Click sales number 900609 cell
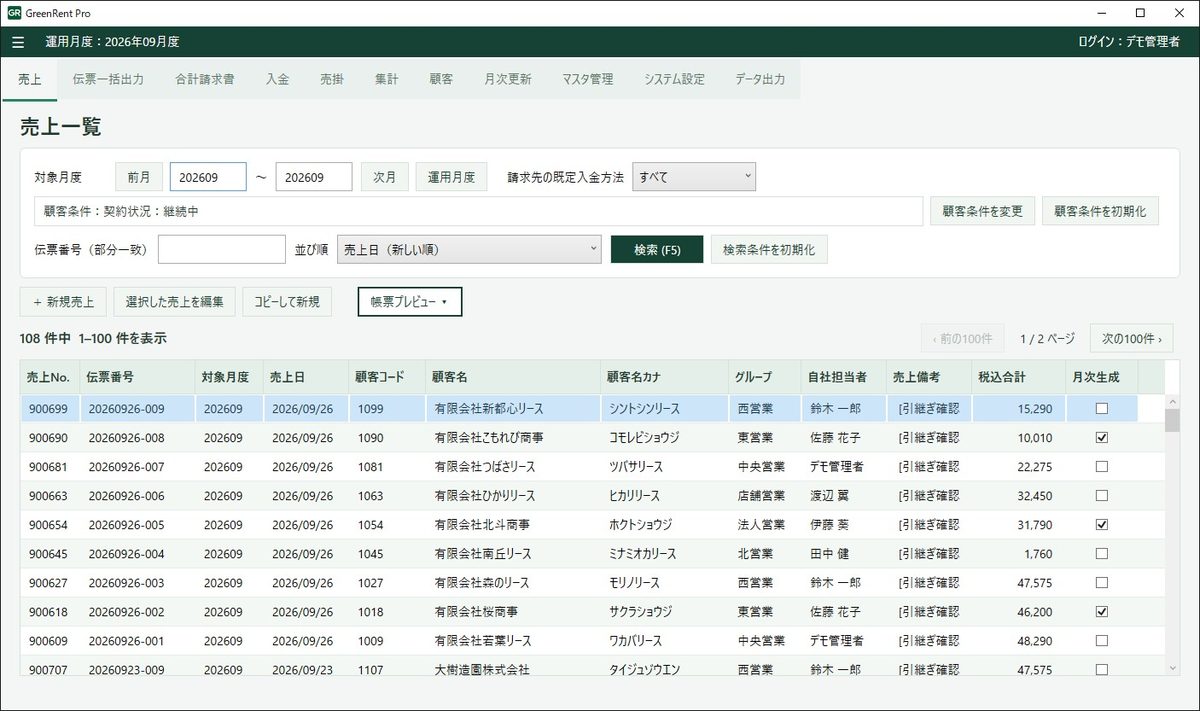The width and height of the screenshot is (1200, 711). pos(50,640)
